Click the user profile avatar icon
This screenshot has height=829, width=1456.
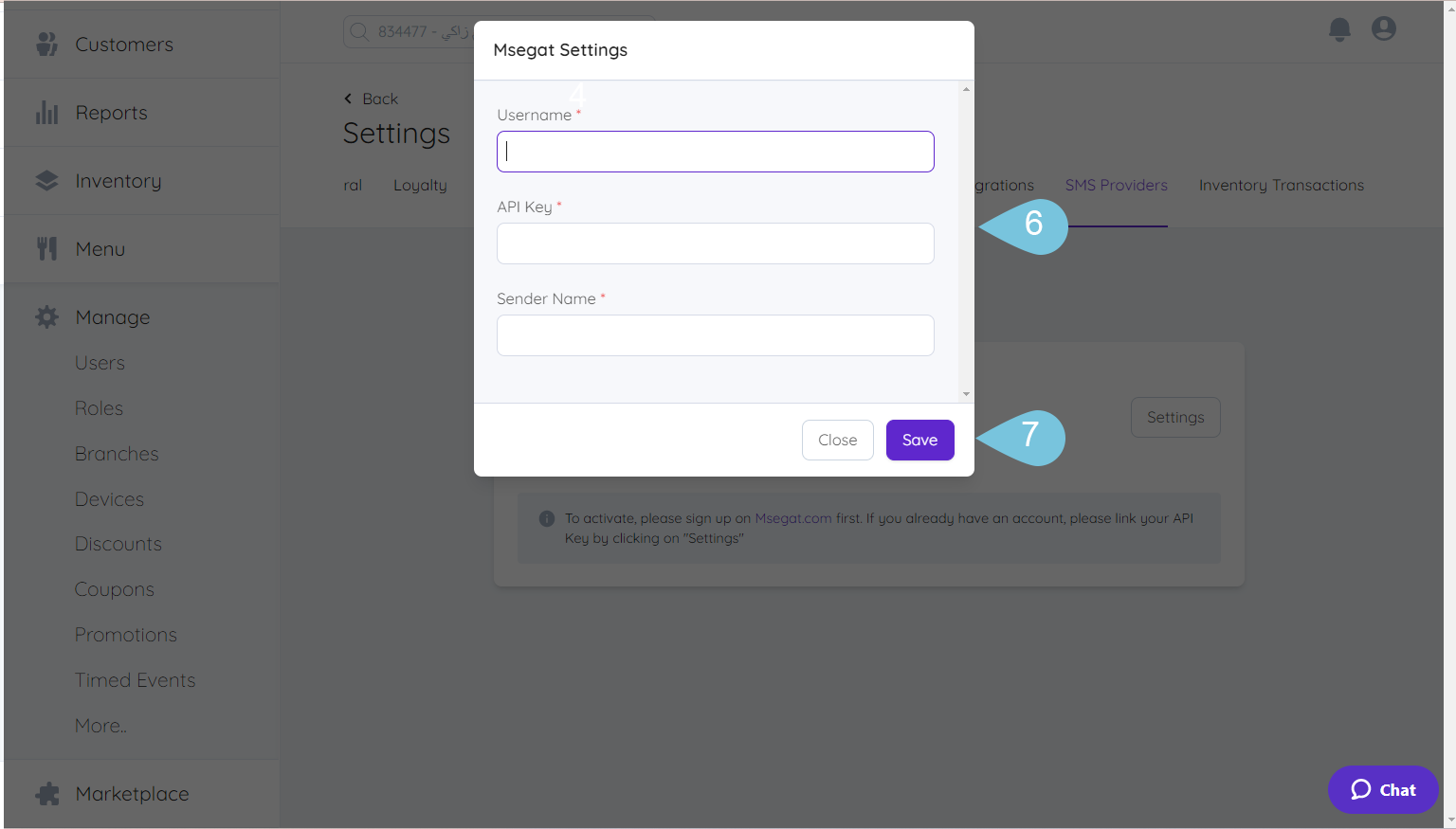pos(1384,28)
